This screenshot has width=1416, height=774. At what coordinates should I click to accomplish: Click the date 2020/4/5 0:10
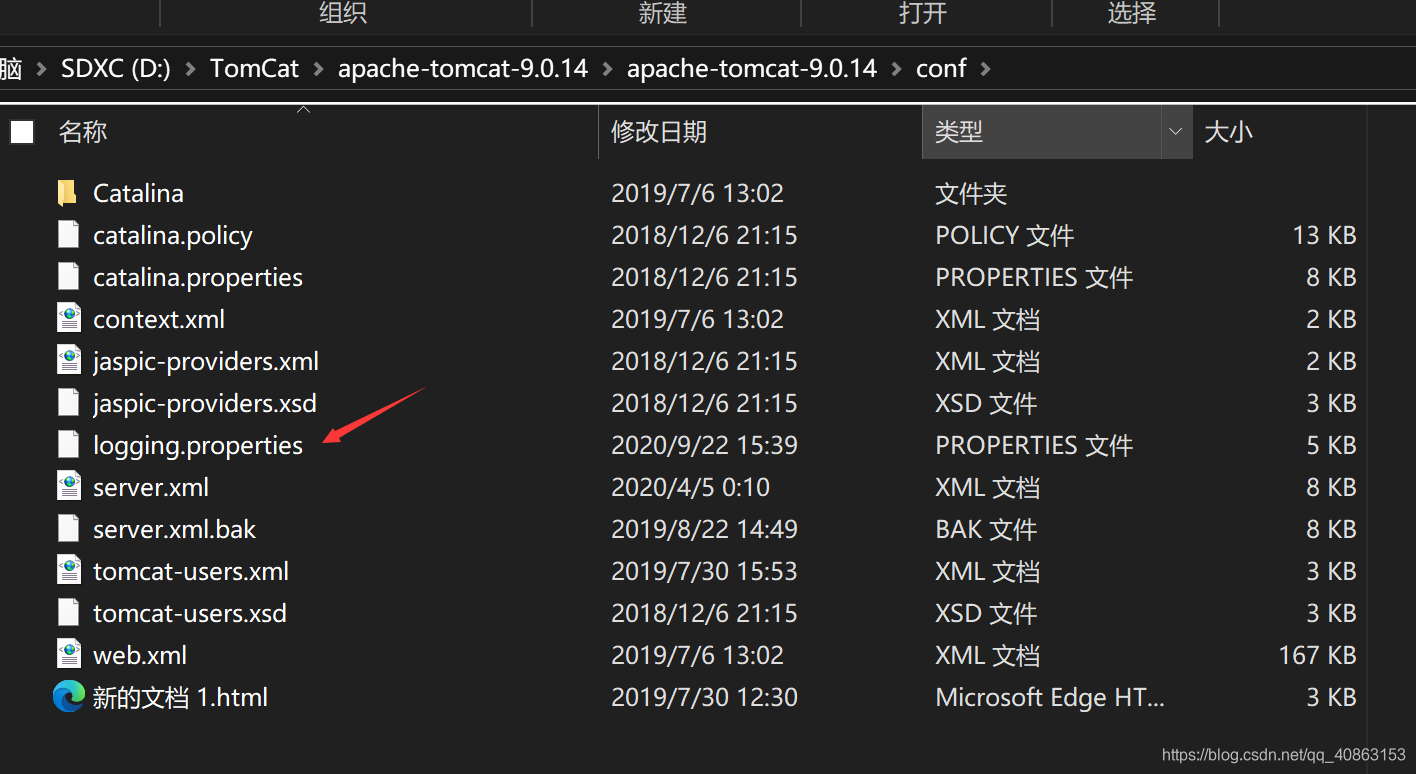tap(691, 487)
